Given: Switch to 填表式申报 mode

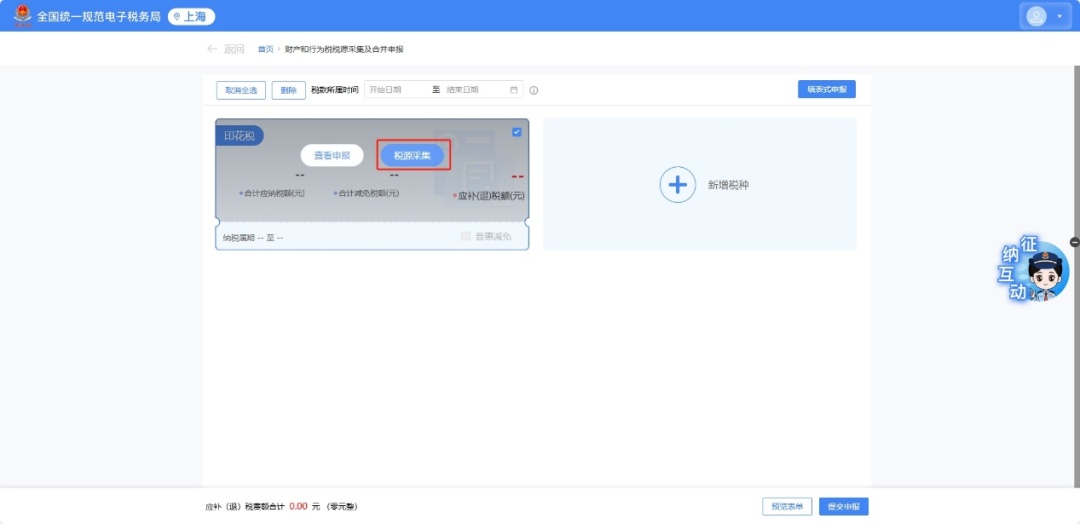Looking at the screenshot, I should click(826, 89).
